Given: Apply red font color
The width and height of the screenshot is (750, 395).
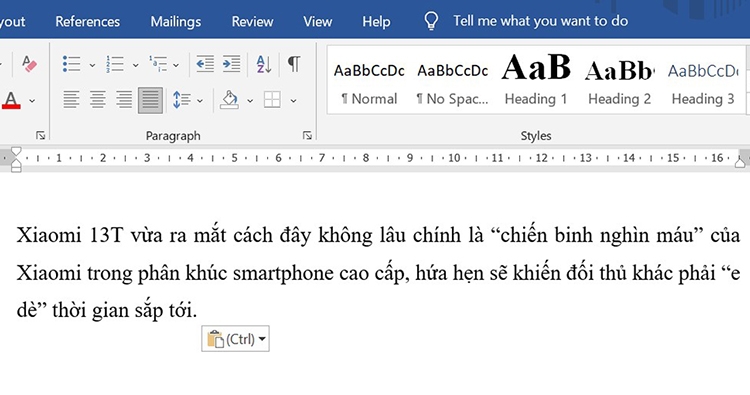Looking at the screenshot, I should (x=11, y=100).
